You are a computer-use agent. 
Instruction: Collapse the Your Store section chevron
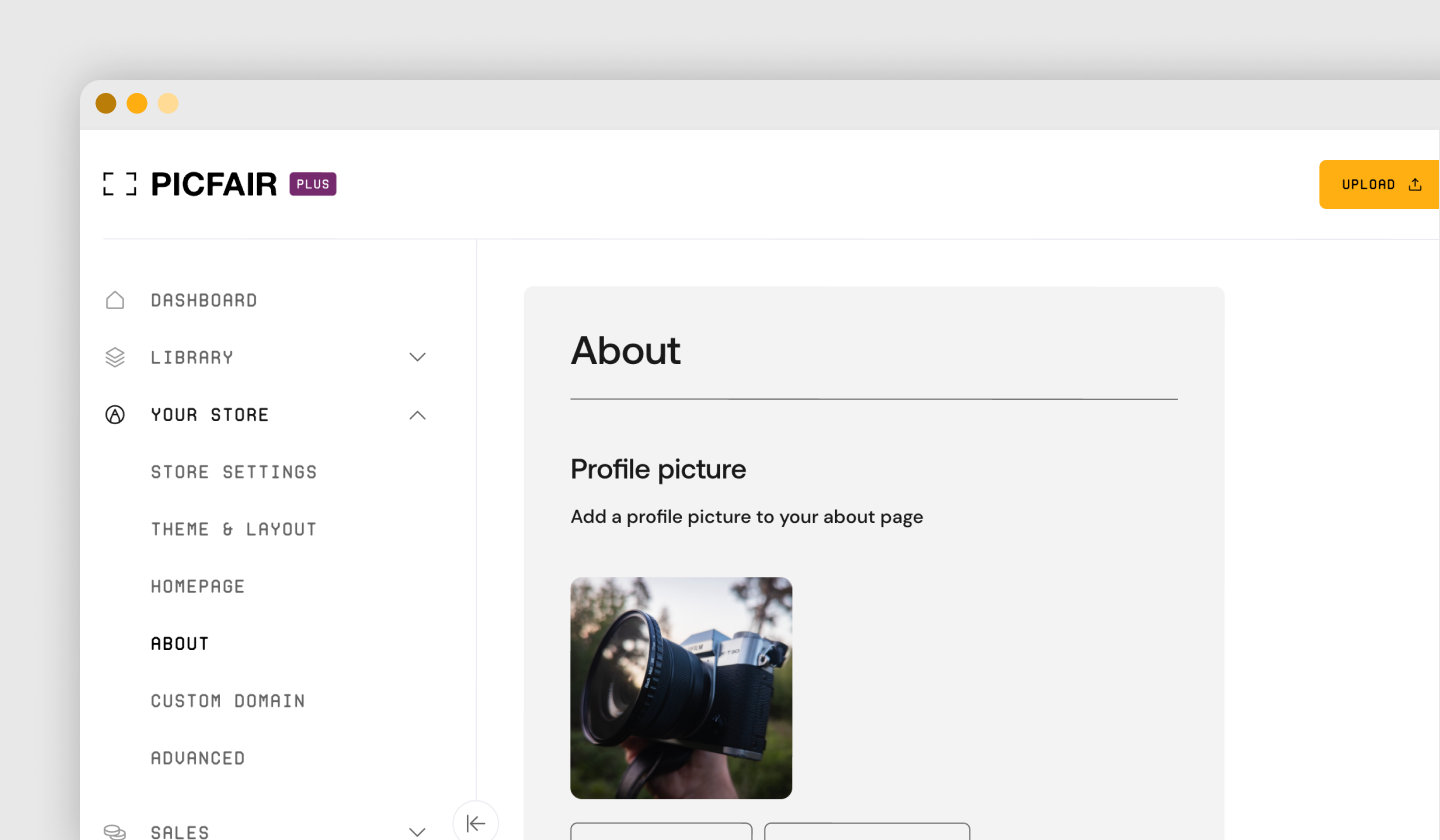(x=418, y=415)
